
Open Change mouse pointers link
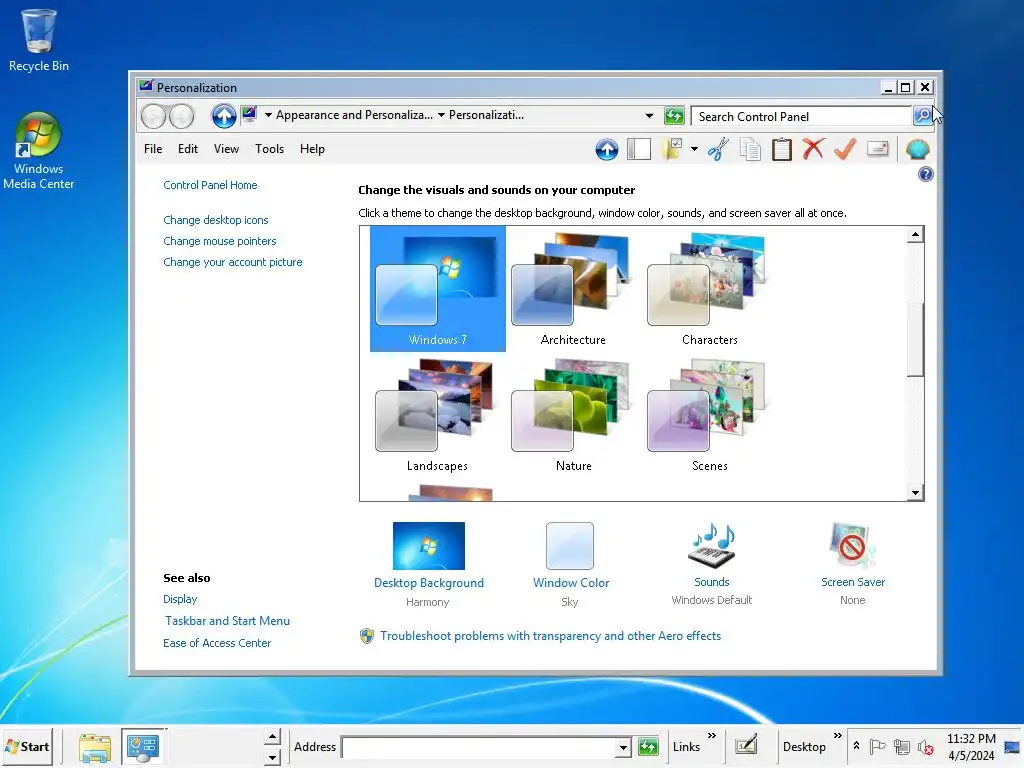click(219, 241)
